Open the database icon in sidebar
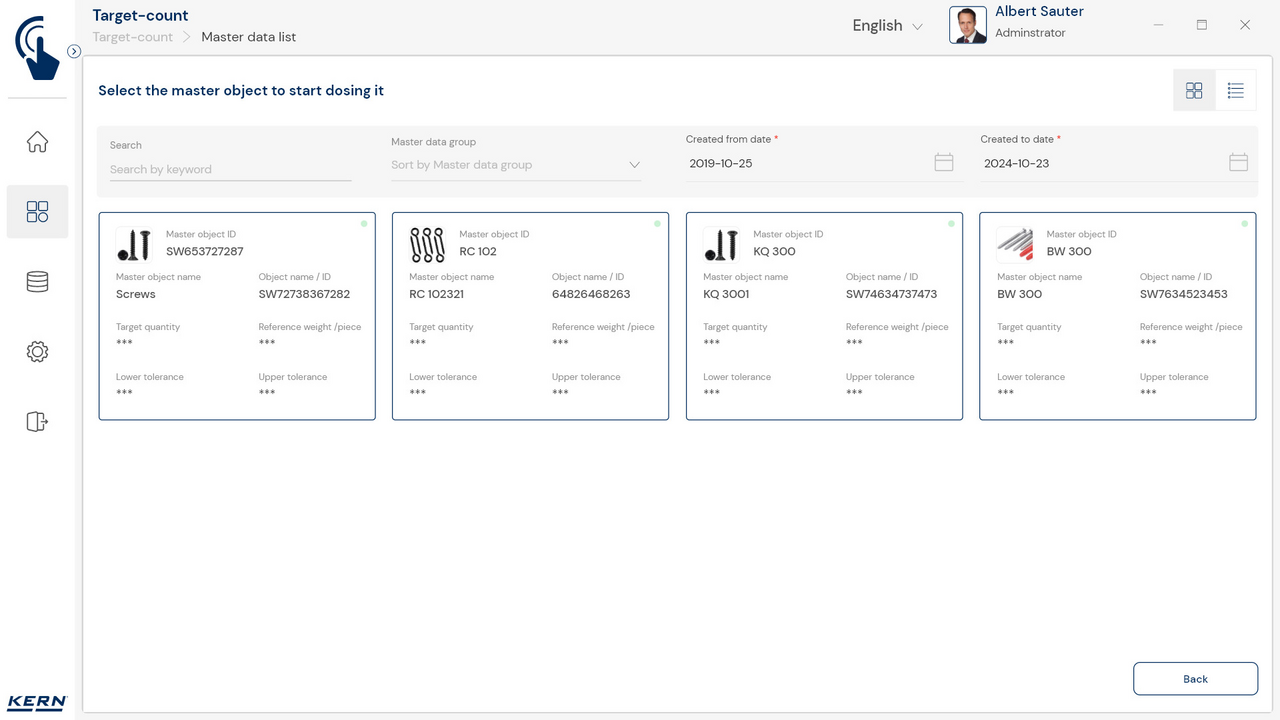 37,282
